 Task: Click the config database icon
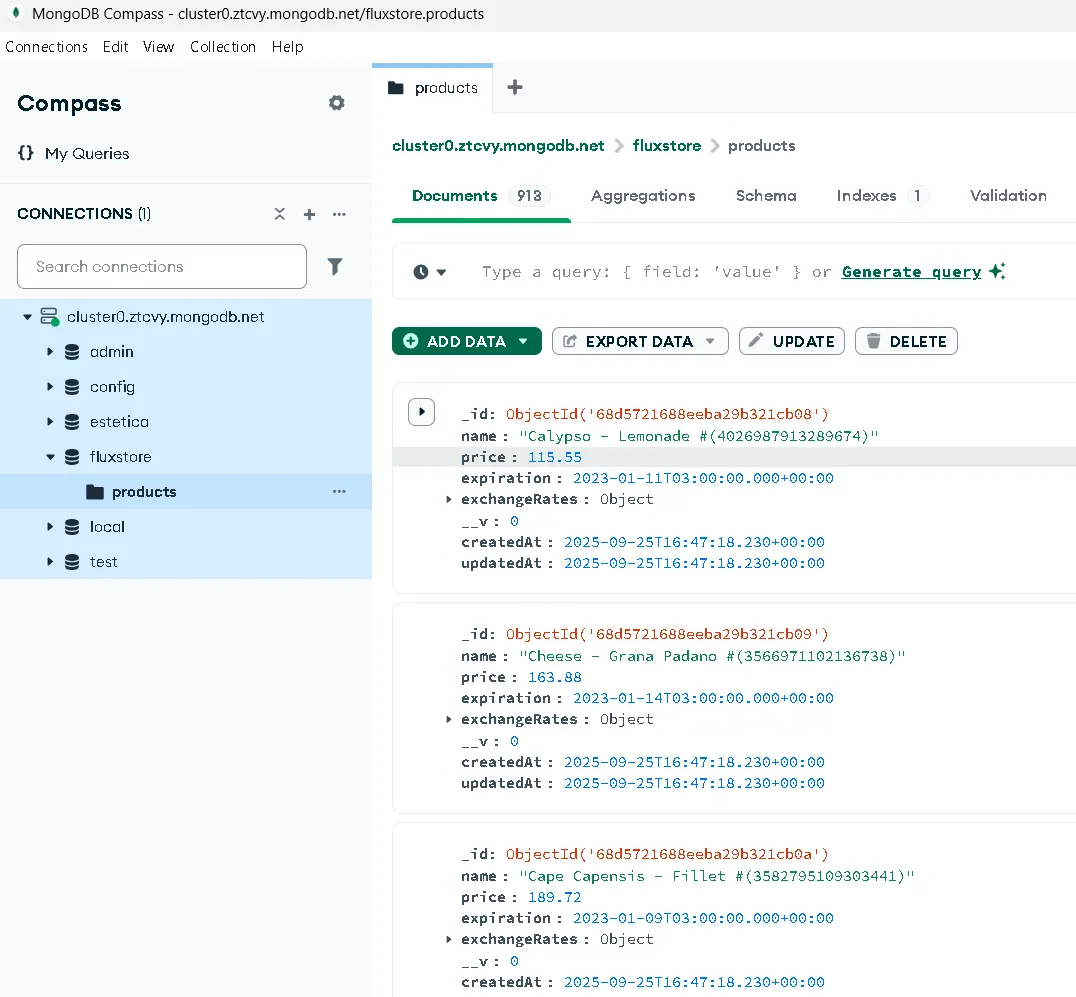tap(72, 387)
